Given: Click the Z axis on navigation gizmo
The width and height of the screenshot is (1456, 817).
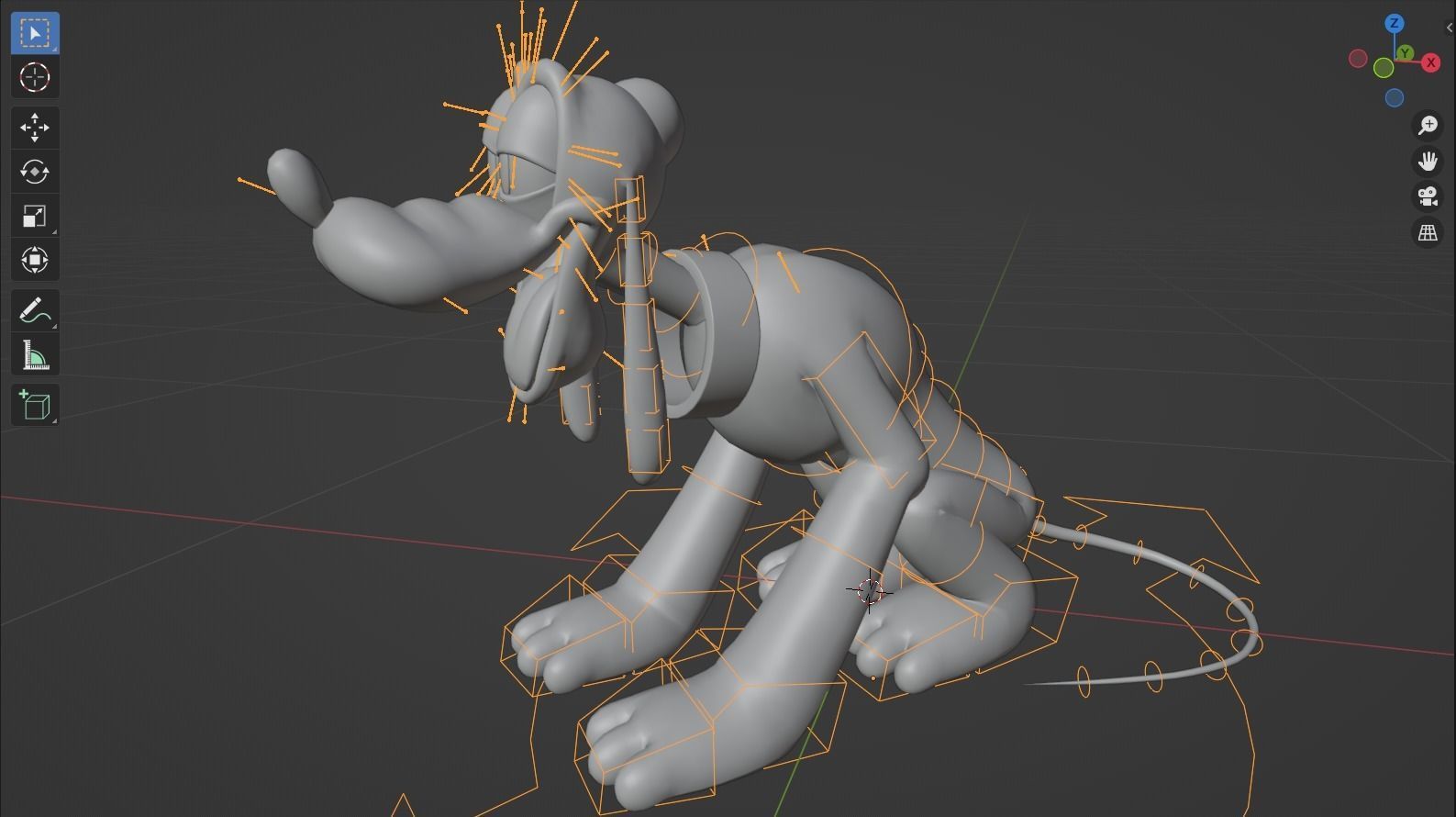Looking at the screenshot, I should tap(1395, 24).
